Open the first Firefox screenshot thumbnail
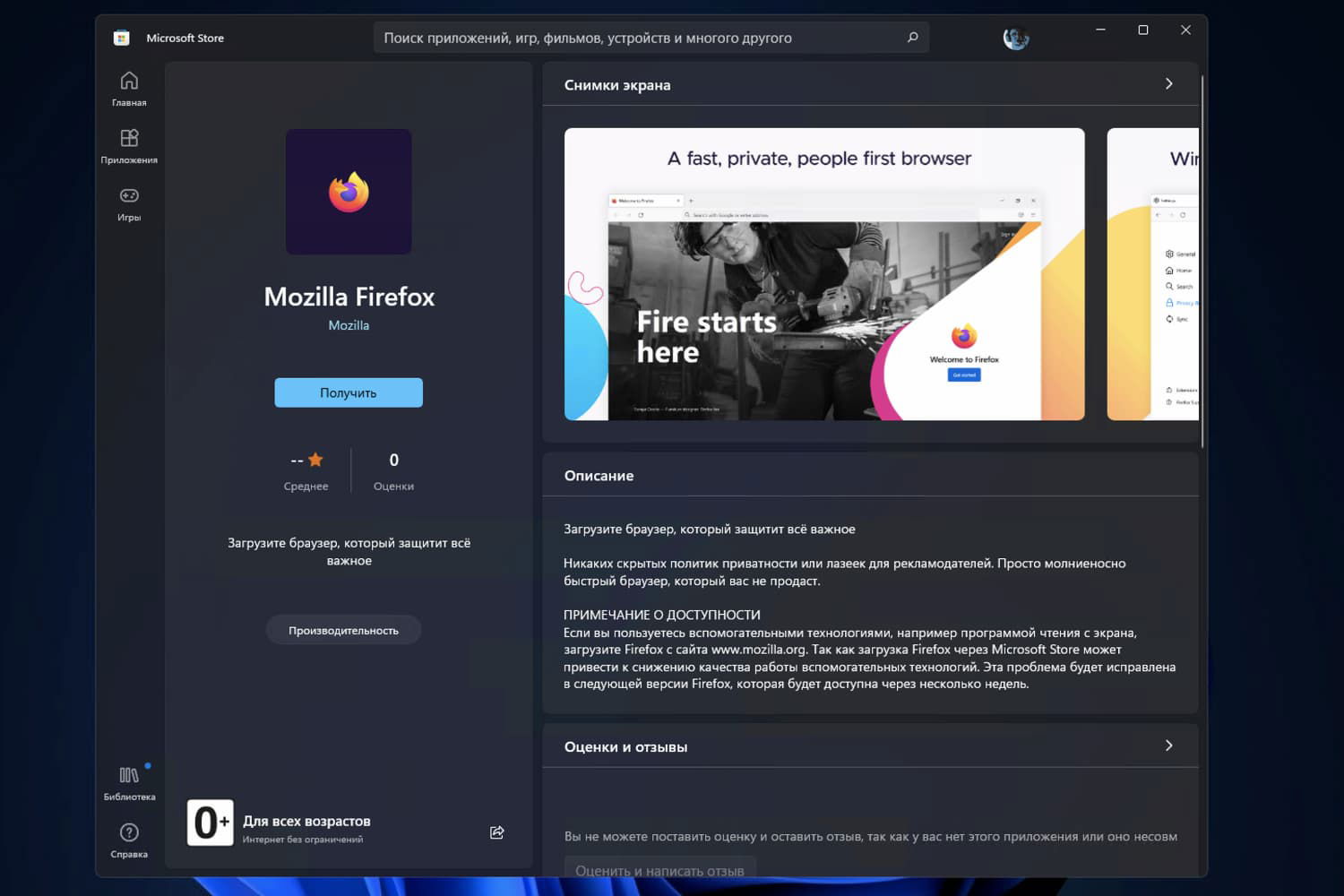 point(824,274)
